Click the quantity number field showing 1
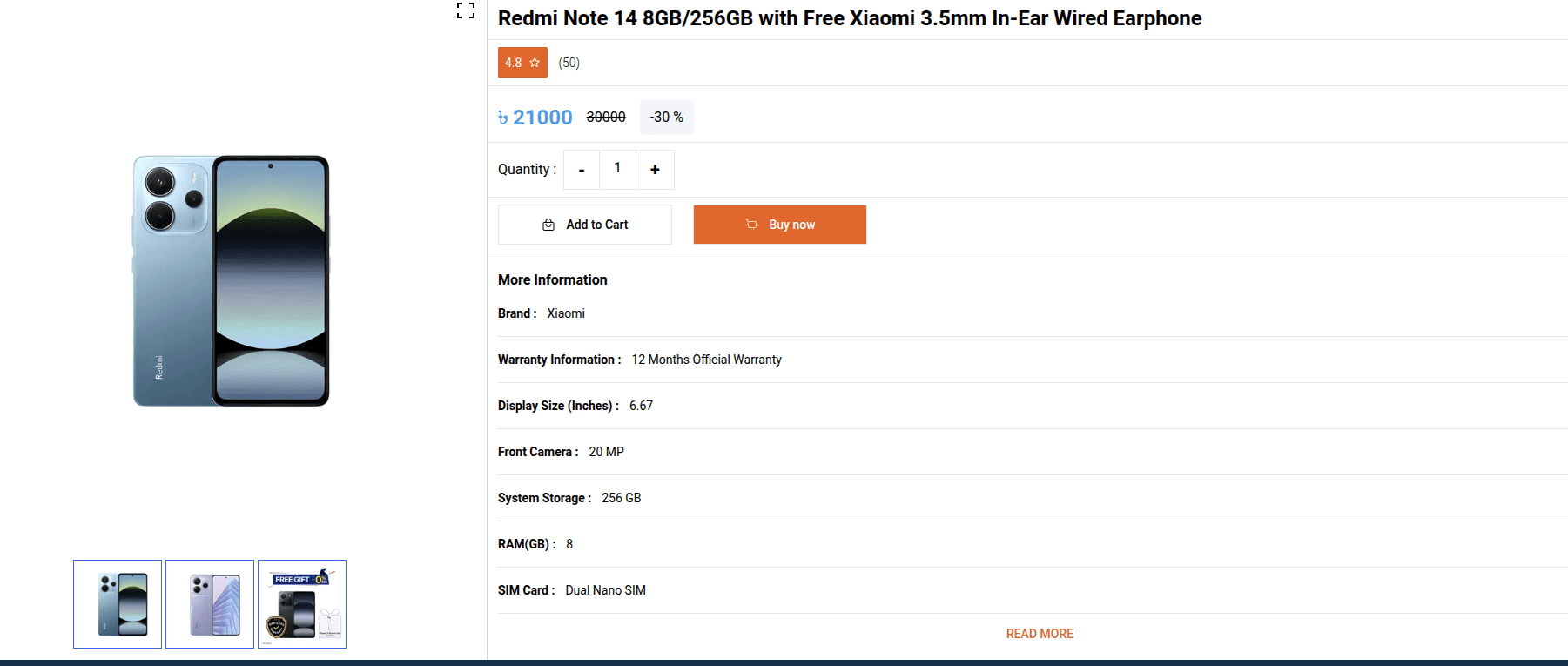 coord(617,169)
